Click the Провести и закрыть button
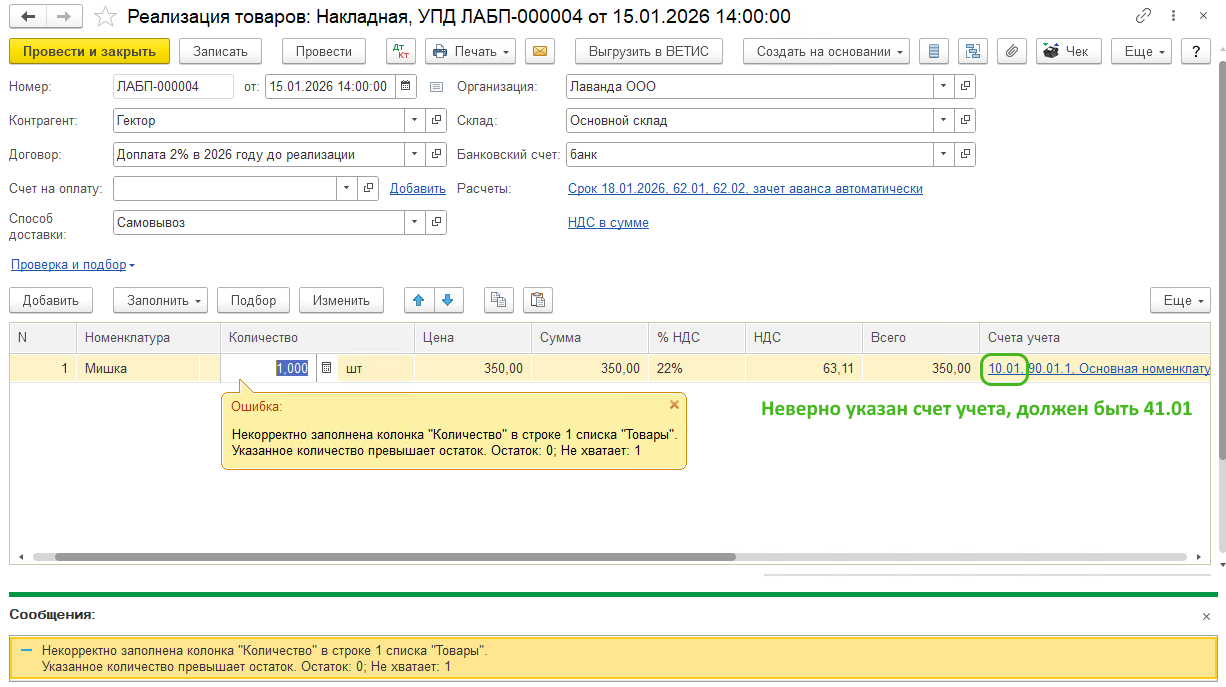 (x=89, y=51)
